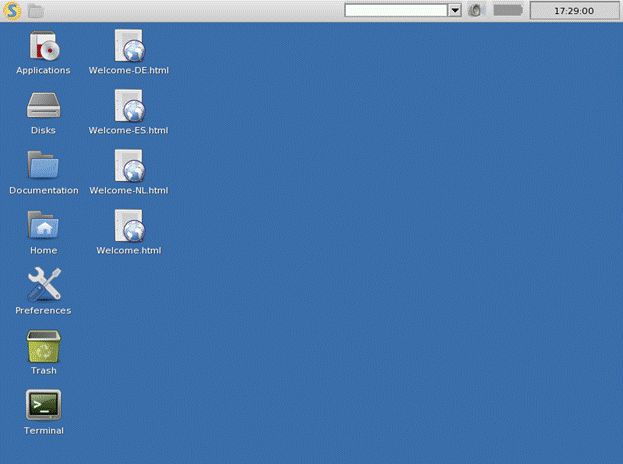The width and height of the screenshot is (623, 464).
Task: Open the Home folder icon
Action: 43,224
